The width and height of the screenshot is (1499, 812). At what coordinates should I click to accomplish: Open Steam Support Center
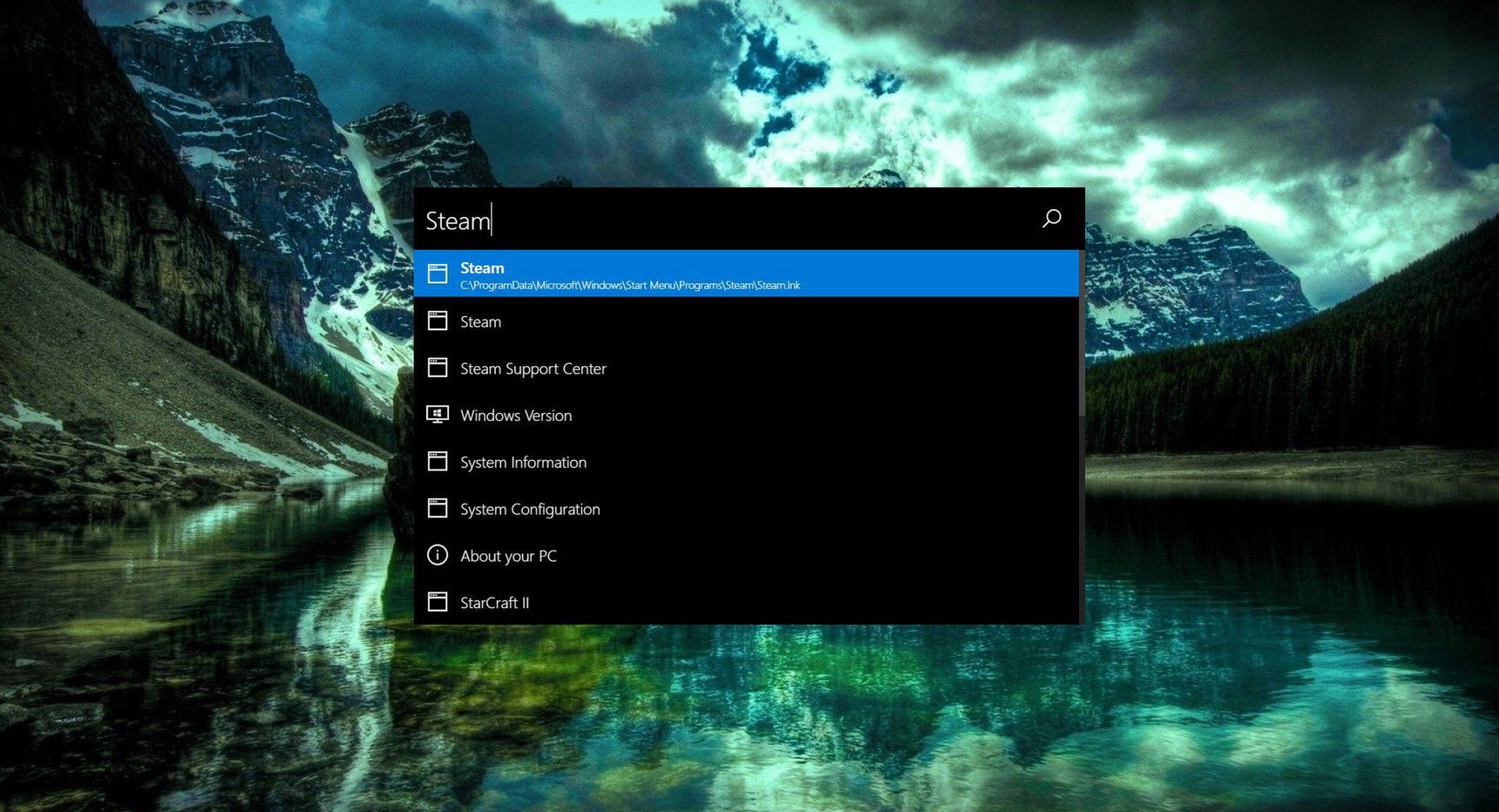[x=746, y=369]
